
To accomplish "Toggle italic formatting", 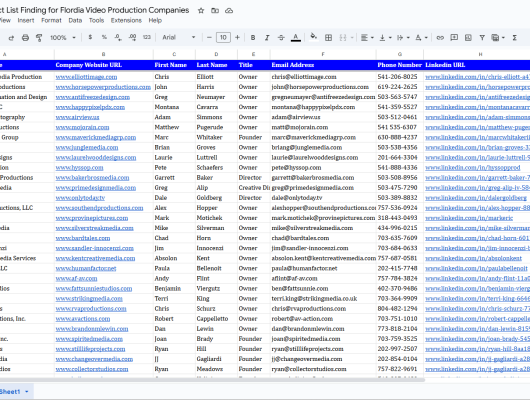I will (267, 38).
